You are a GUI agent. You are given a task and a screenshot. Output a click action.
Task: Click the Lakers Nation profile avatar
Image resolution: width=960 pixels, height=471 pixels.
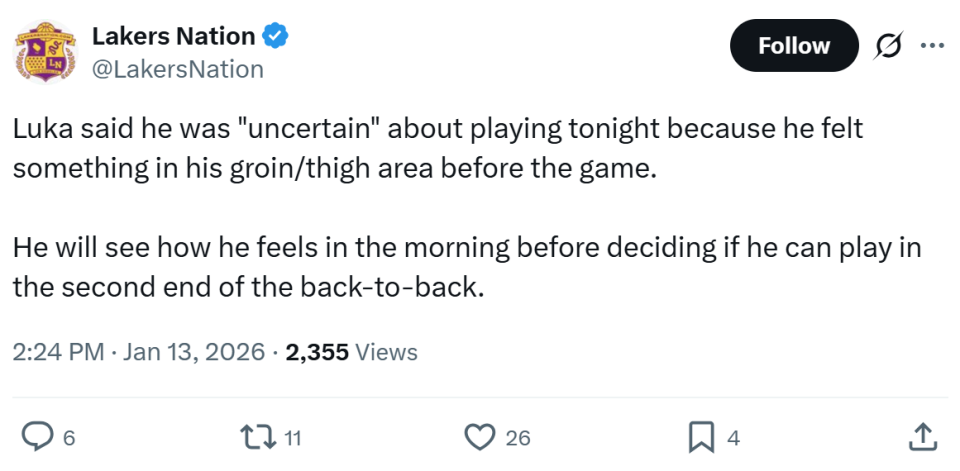pyautogui.click(x=44, y=53)
